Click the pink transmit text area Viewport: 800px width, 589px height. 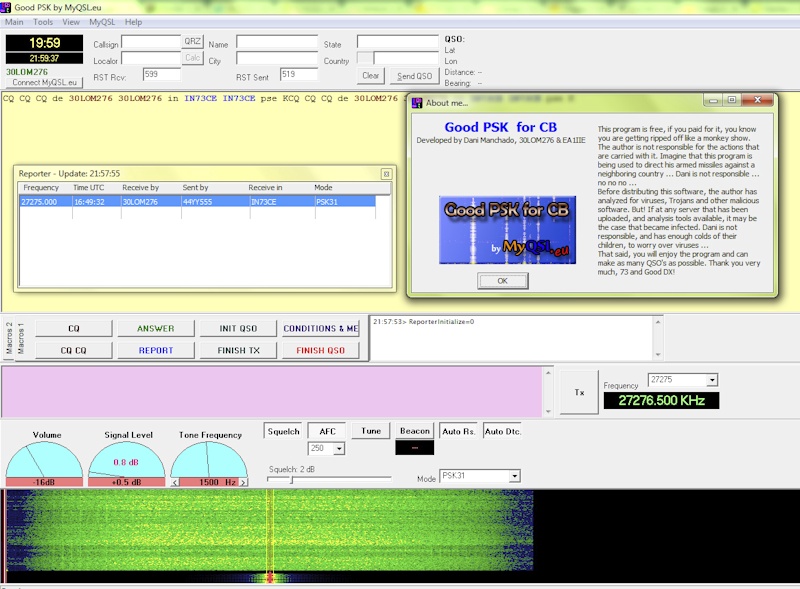click(x=272, y=391)
